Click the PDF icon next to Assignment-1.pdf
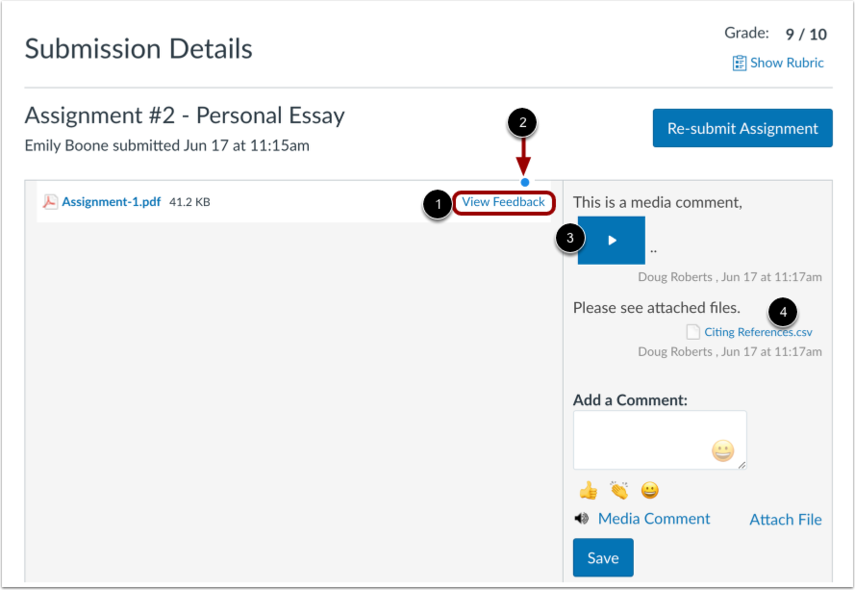 [x=50, y=202]
